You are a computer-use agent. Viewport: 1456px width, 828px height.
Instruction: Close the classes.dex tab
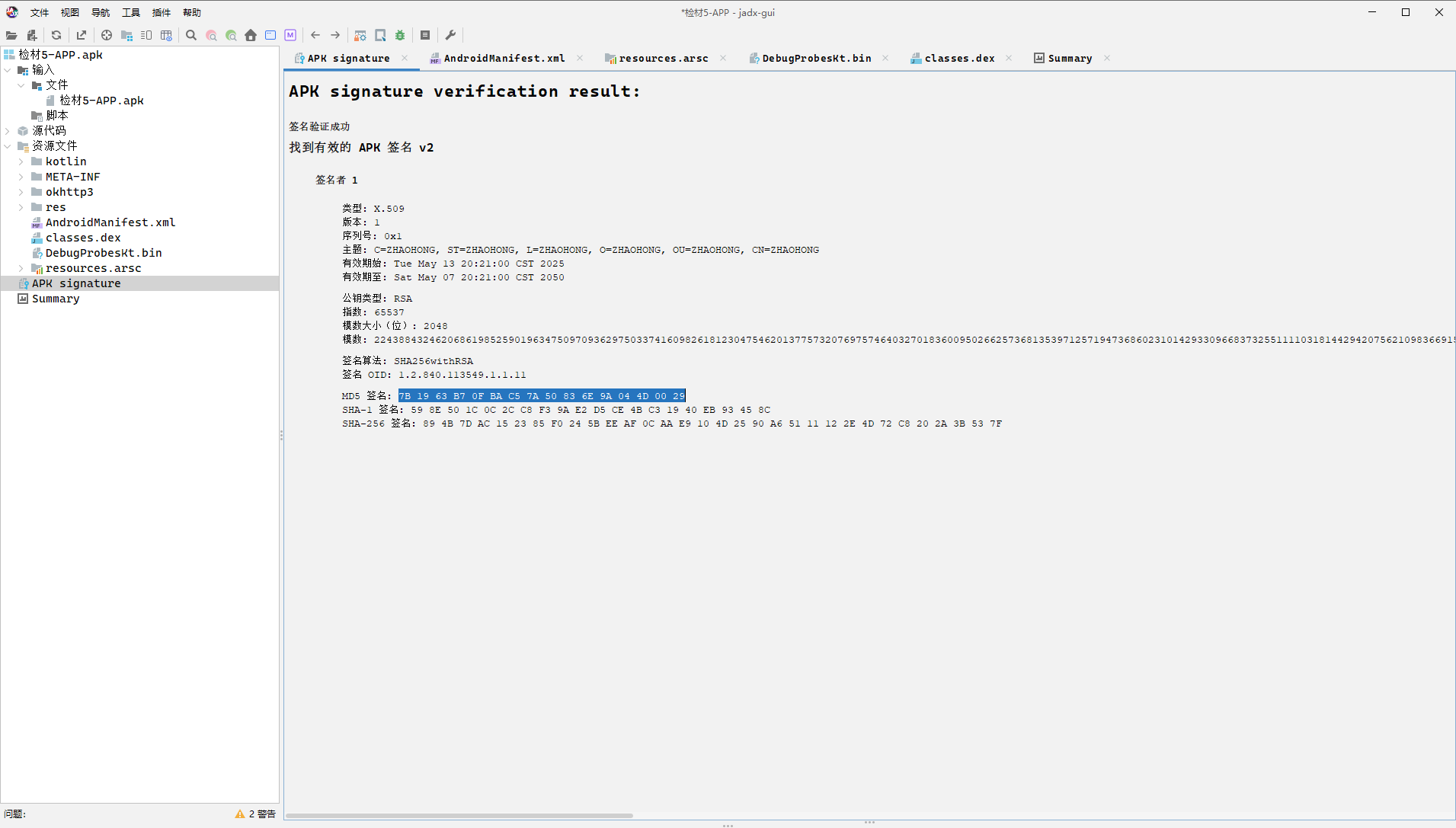pos(1009,58)
